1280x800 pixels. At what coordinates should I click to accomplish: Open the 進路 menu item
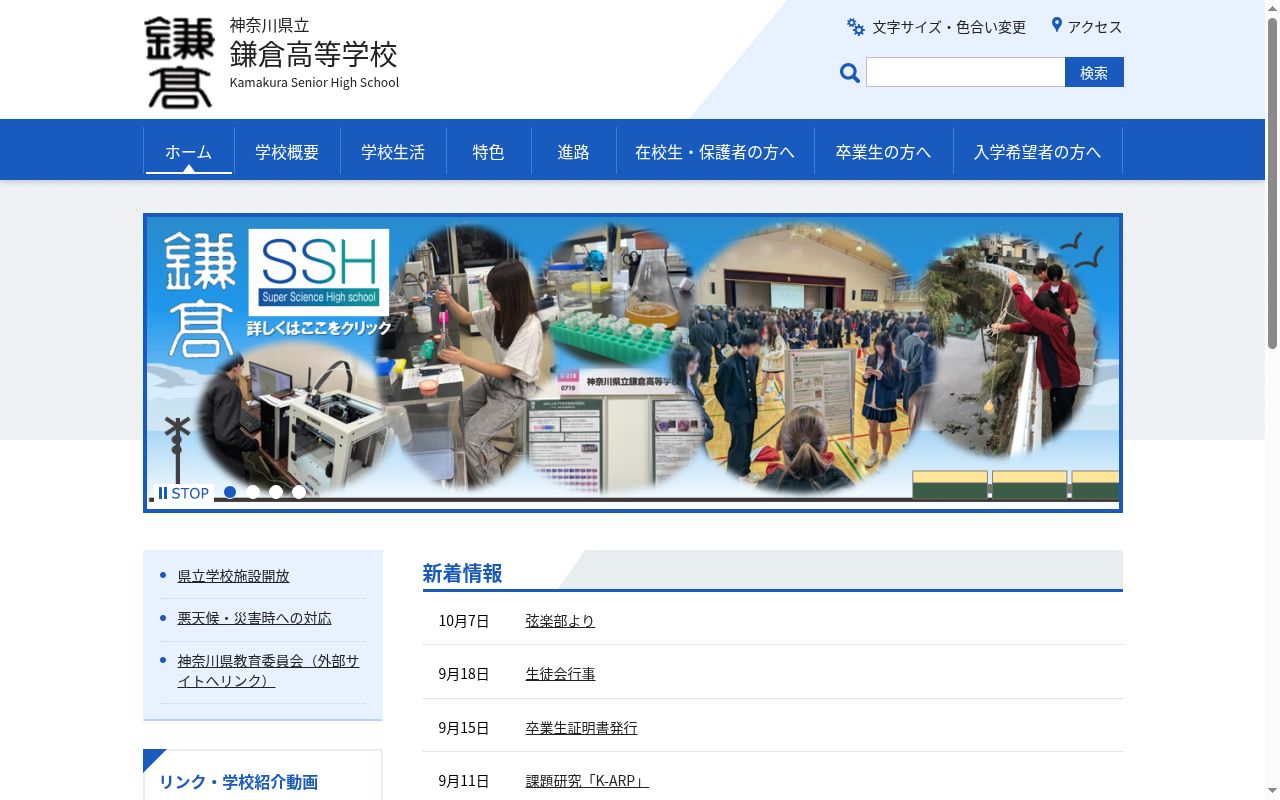click(574, 151)
